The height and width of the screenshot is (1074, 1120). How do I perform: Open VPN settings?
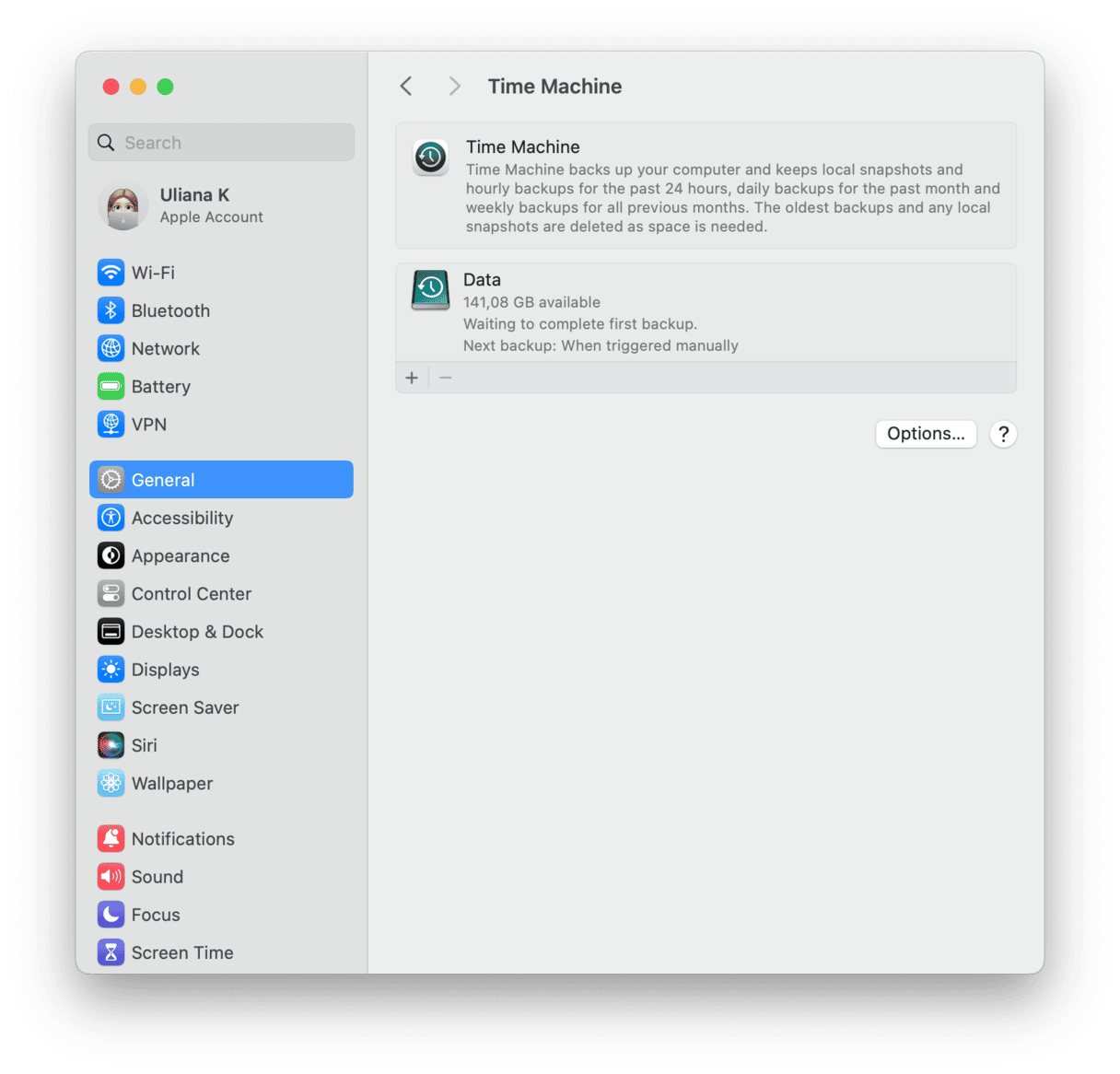click(221, 424)
